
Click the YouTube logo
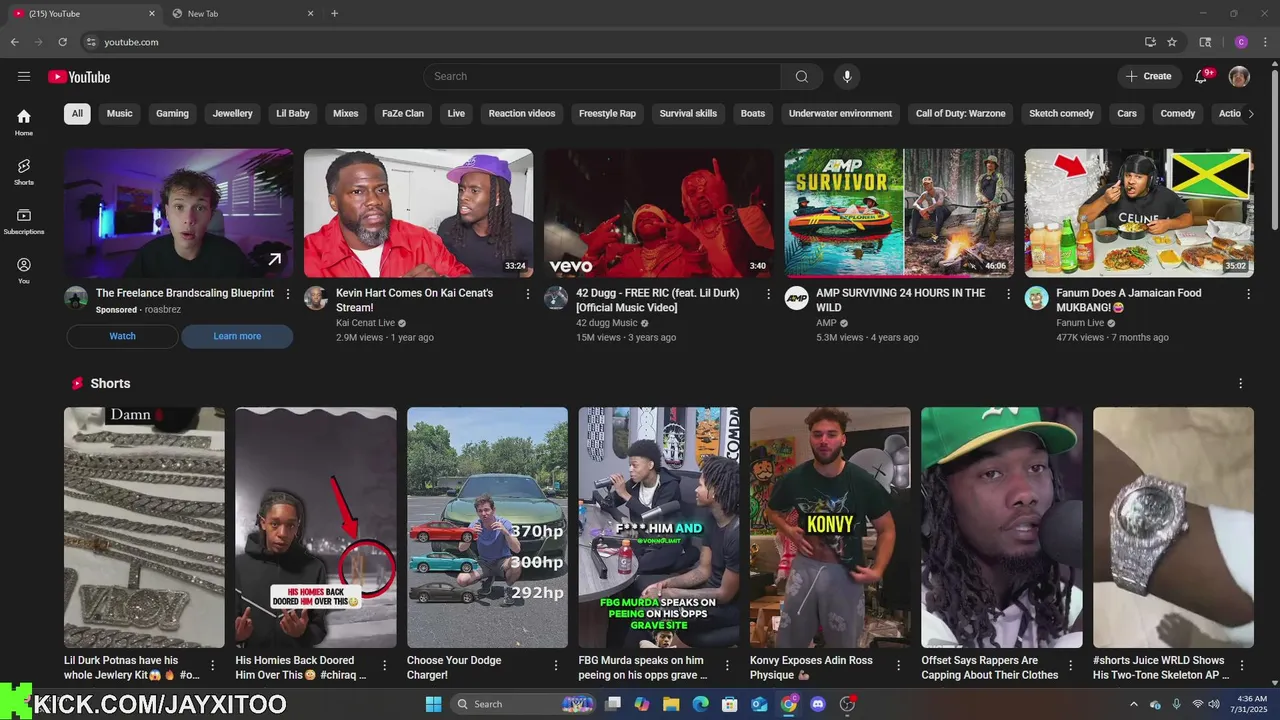79,77
